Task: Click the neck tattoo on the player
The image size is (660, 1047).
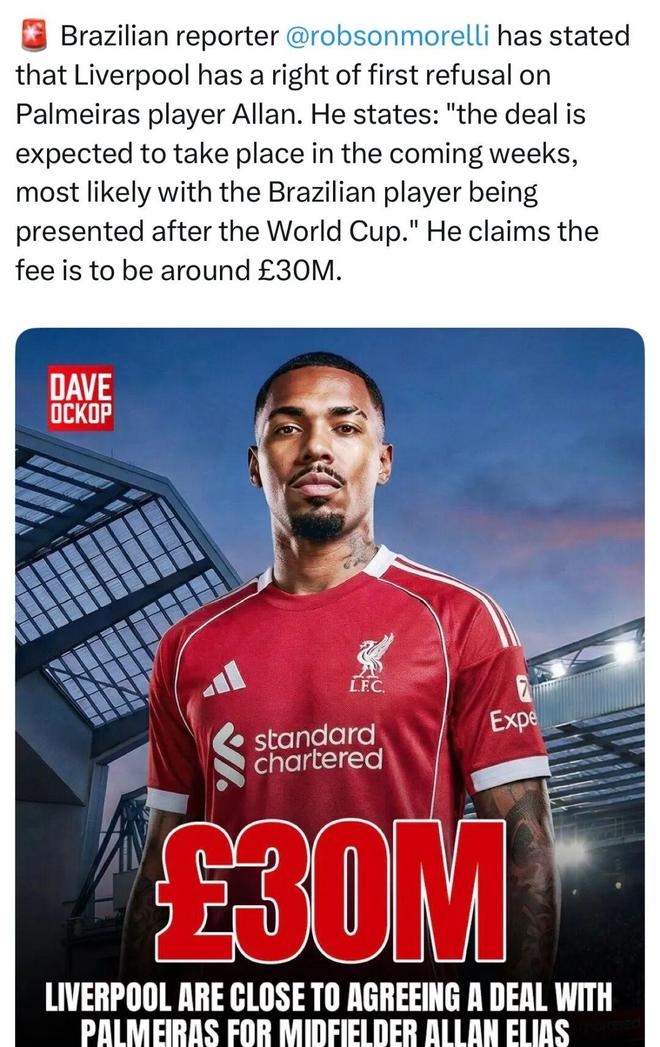Action: [360, 551]
